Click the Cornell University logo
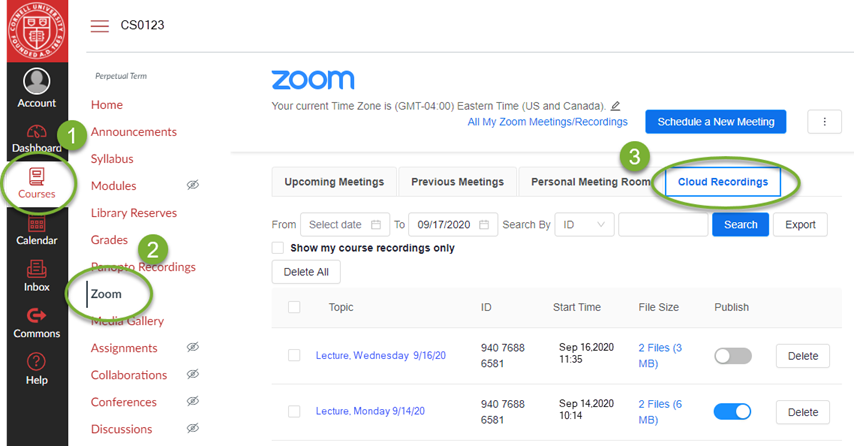This screenshot has height=446, width=854. click(37, 30)
